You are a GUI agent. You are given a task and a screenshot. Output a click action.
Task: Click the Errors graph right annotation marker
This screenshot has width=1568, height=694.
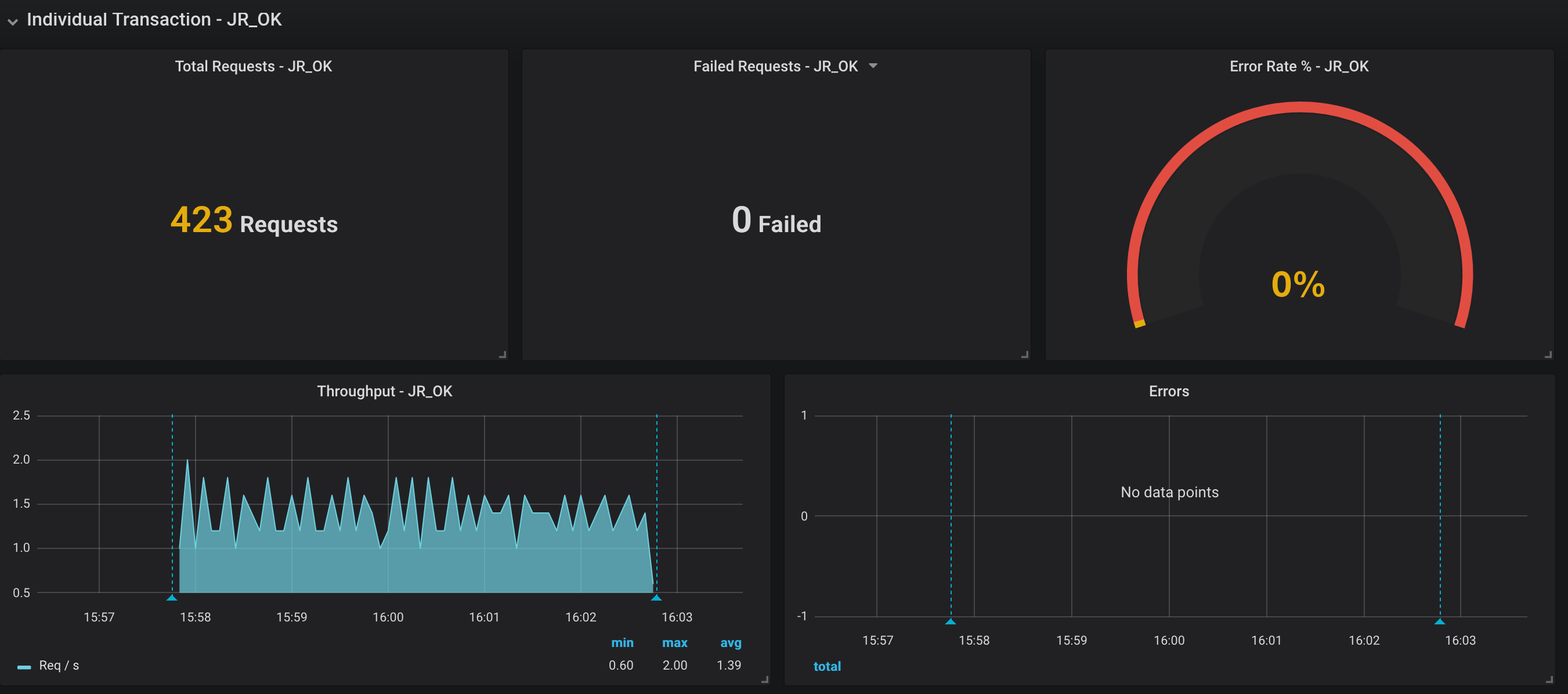coord(1440,621)
